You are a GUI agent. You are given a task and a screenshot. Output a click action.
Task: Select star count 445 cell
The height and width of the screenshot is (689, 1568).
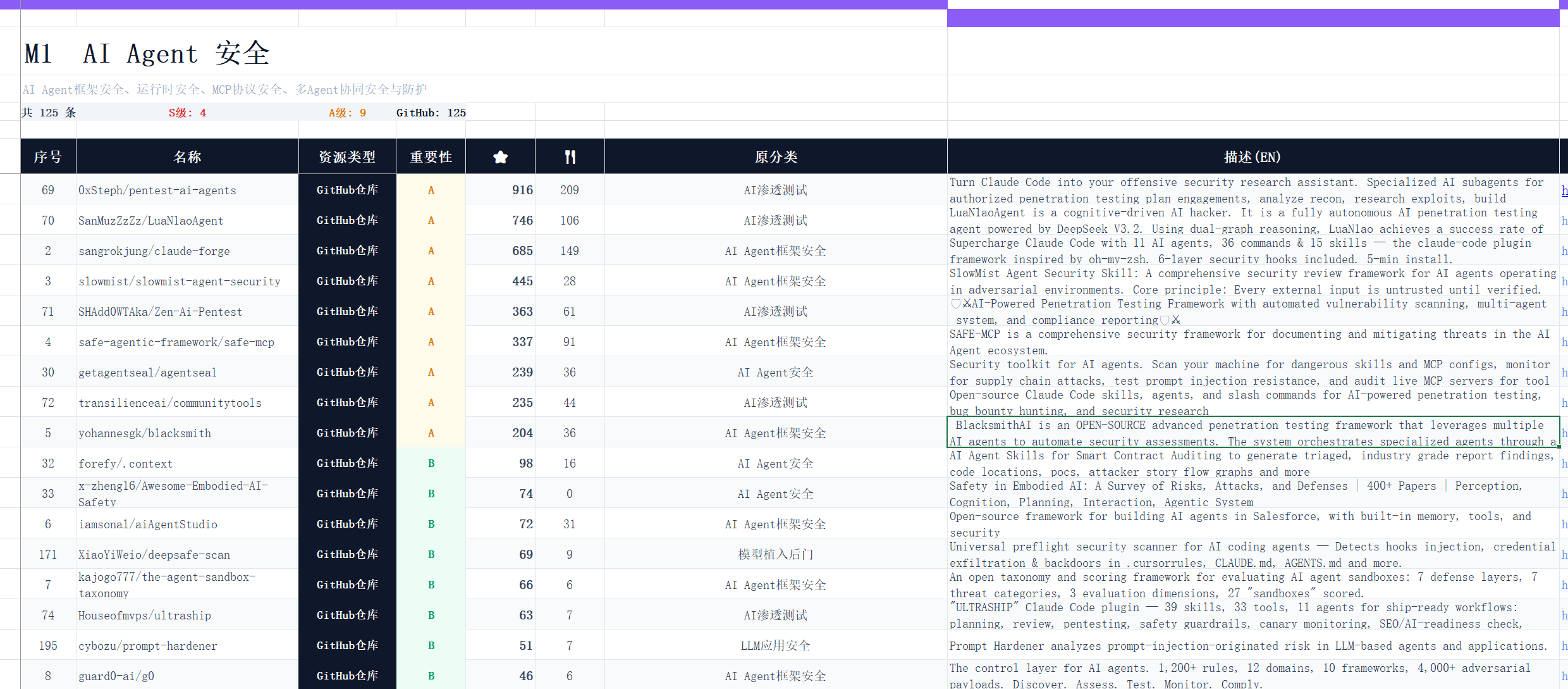pos(500,281)
